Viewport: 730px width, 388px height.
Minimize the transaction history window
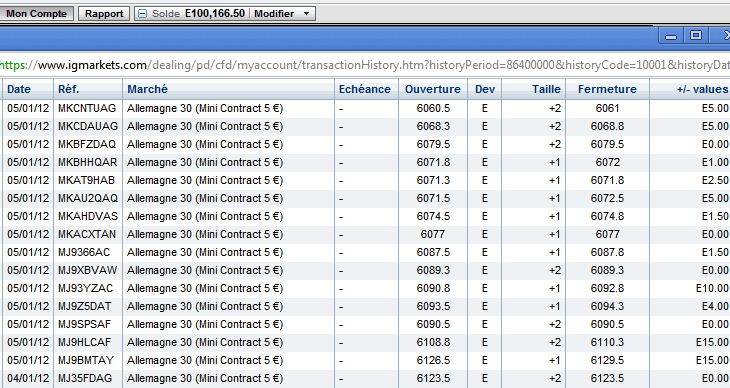point(671,36)
